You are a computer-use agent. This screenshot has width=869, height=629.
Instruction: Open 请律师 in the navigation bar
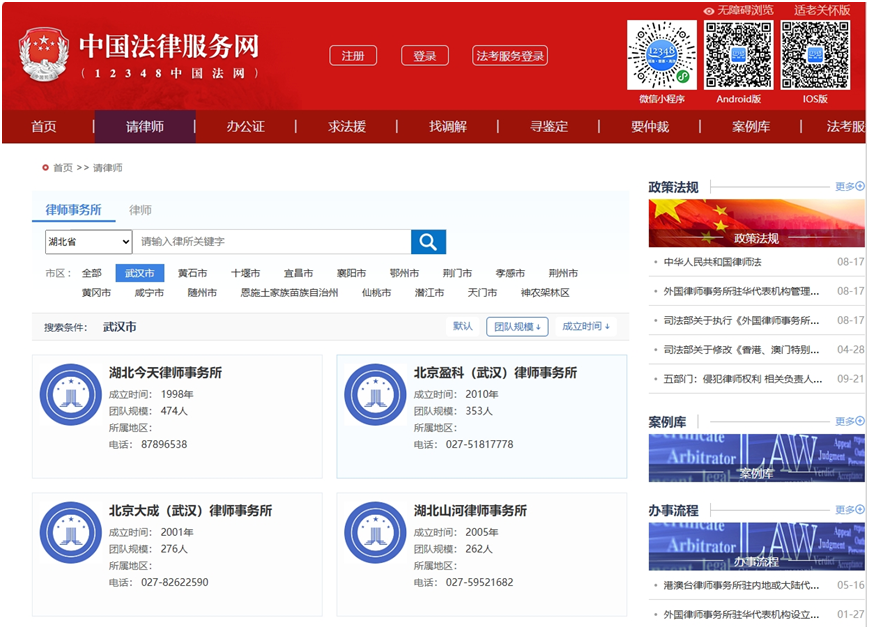coord(145,126)
